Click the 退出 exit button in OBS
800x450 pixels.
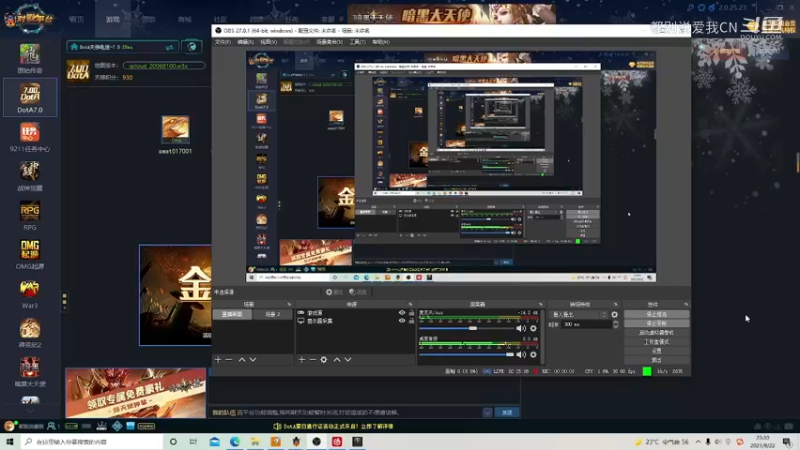(656, 360)
